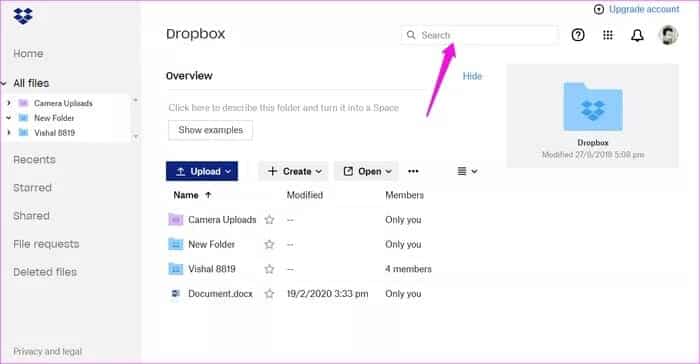Click the 19/2/2020 3:33 pm date
The width and height of the screenshot is (700, 364).
(x=327, y=293)
